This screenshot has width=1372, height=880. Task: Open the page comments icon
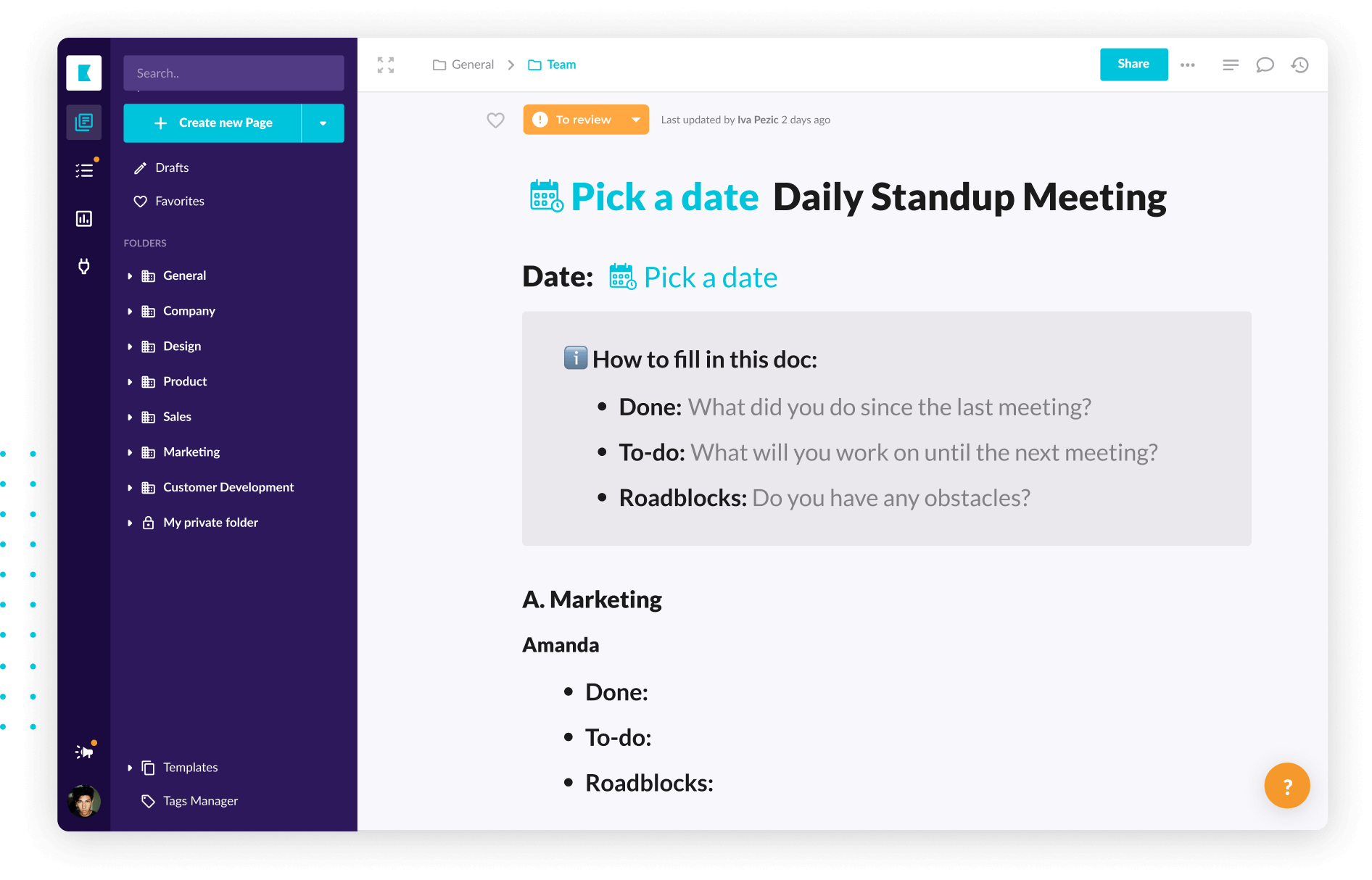(x=1265, y=65)
